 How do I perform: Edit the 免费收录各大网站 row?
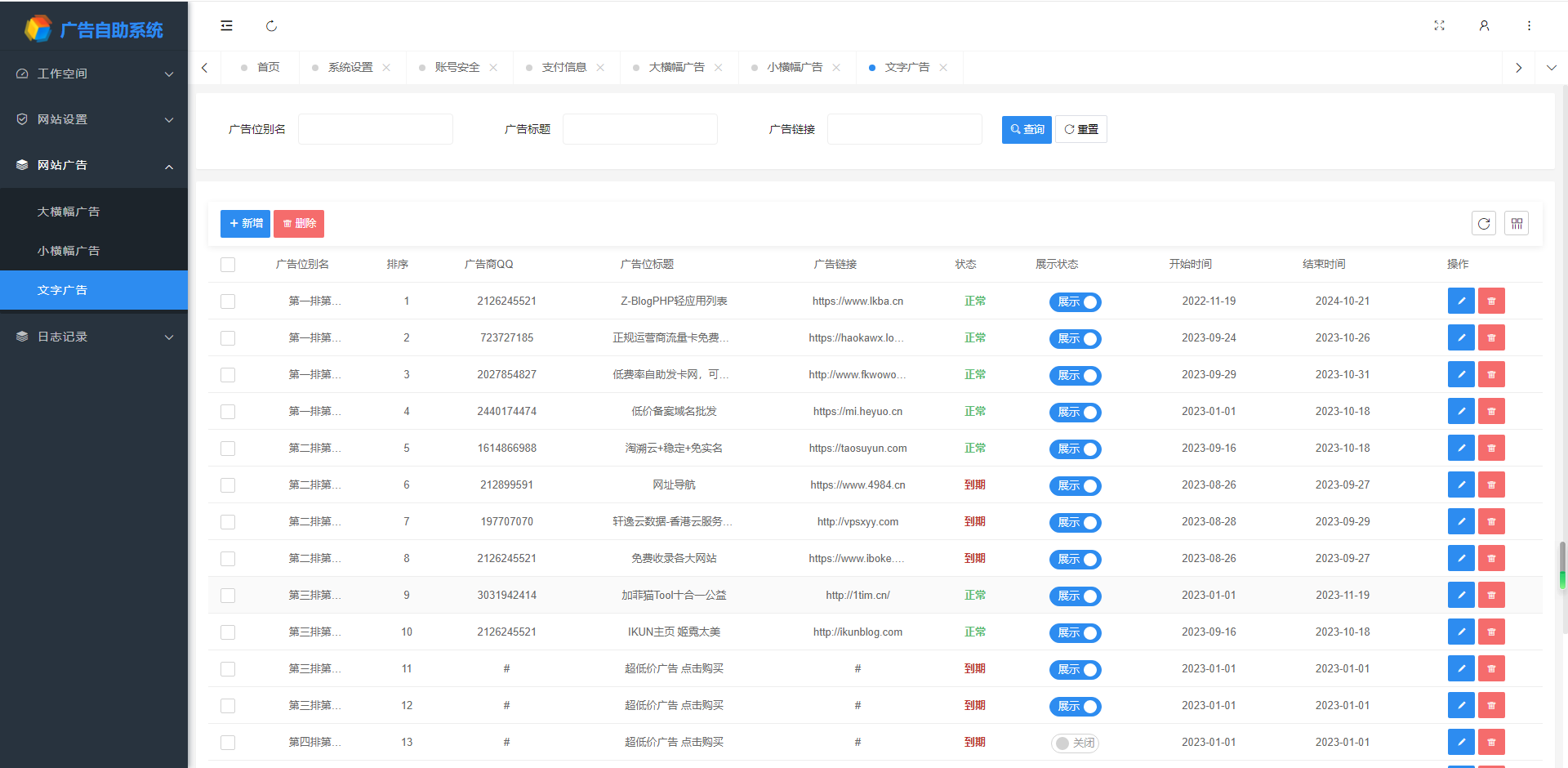pos(1461,558)
